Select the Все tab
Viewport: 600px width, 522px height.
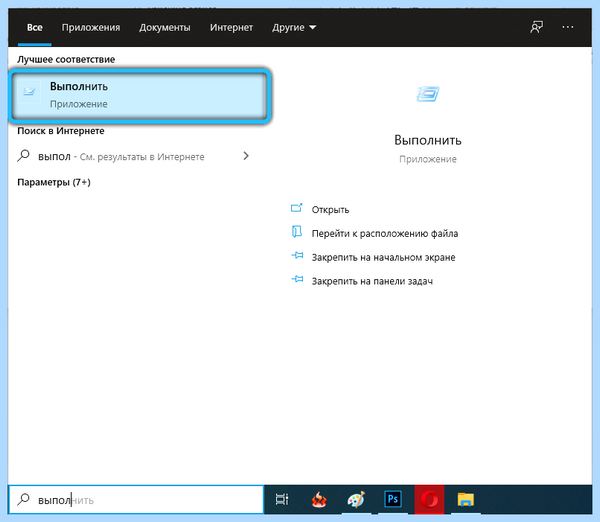pyautogui.click(x=34, y=27)
